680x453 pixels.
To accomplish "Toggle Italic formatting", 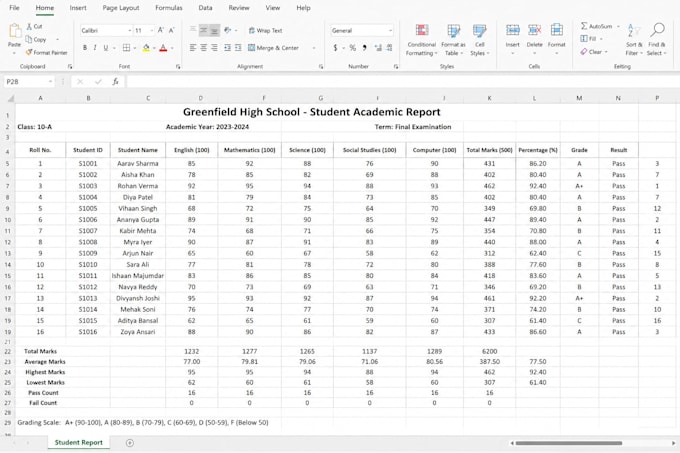I will click(95, 48).
